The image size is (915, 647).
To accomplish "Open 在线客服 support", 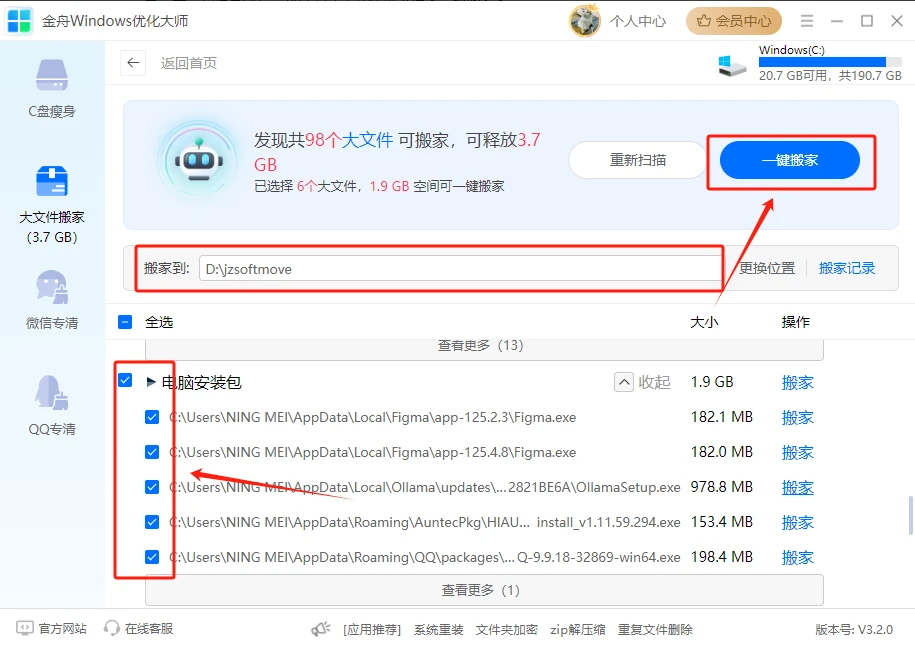I will 138,628.
